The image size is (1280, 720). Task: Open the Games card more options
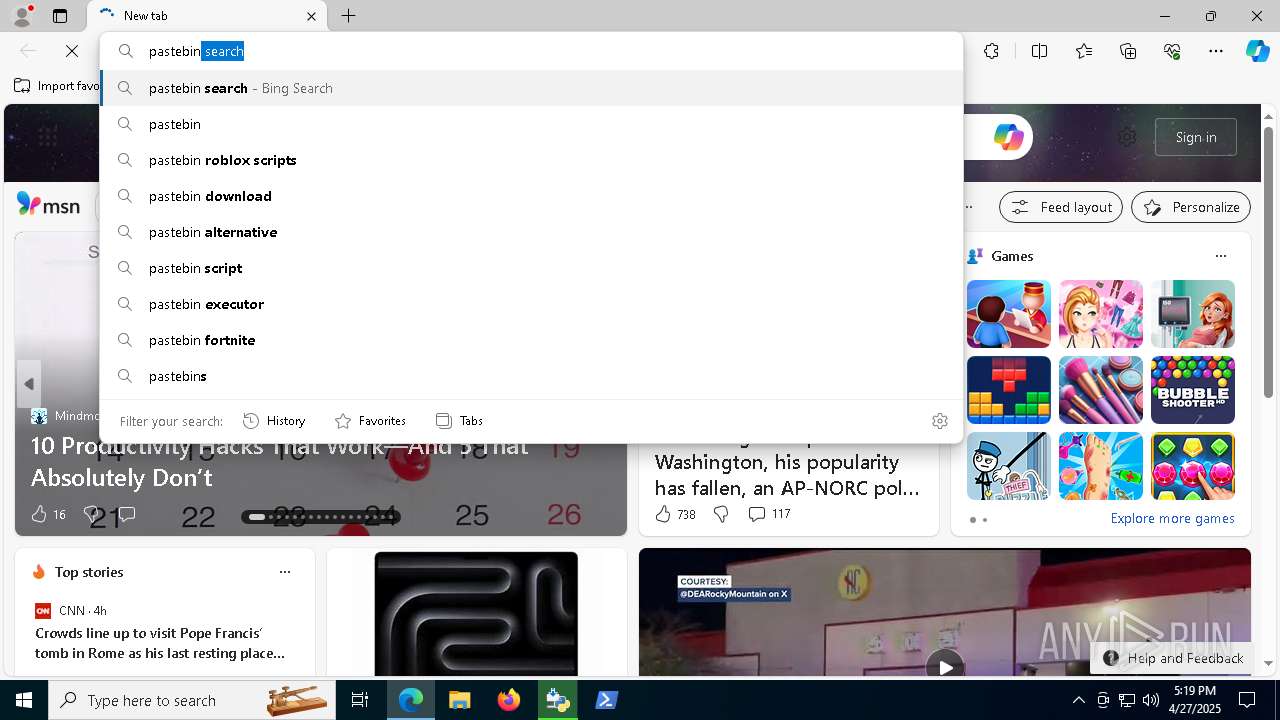pos(1220,256)
